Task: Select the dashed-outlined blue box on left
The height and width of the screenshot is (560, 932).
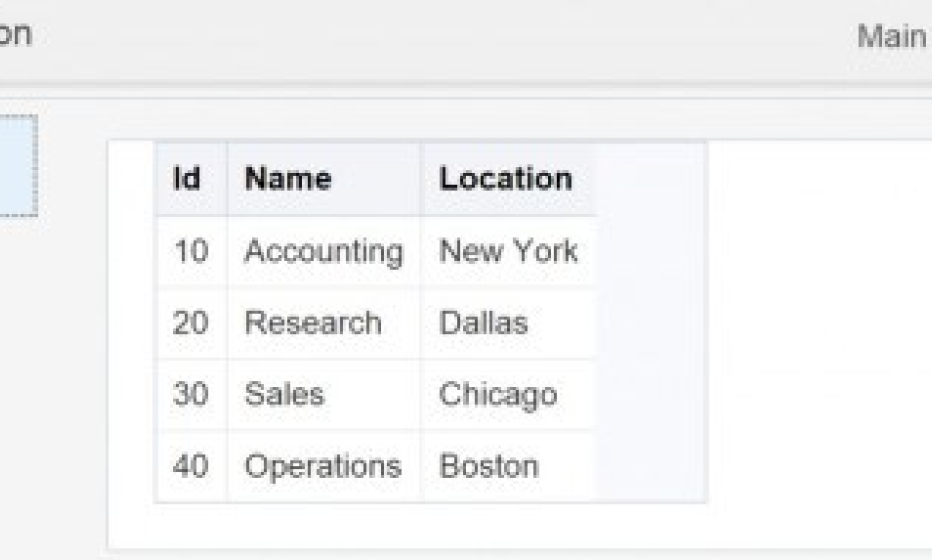Action: click(x=17, y=165)
